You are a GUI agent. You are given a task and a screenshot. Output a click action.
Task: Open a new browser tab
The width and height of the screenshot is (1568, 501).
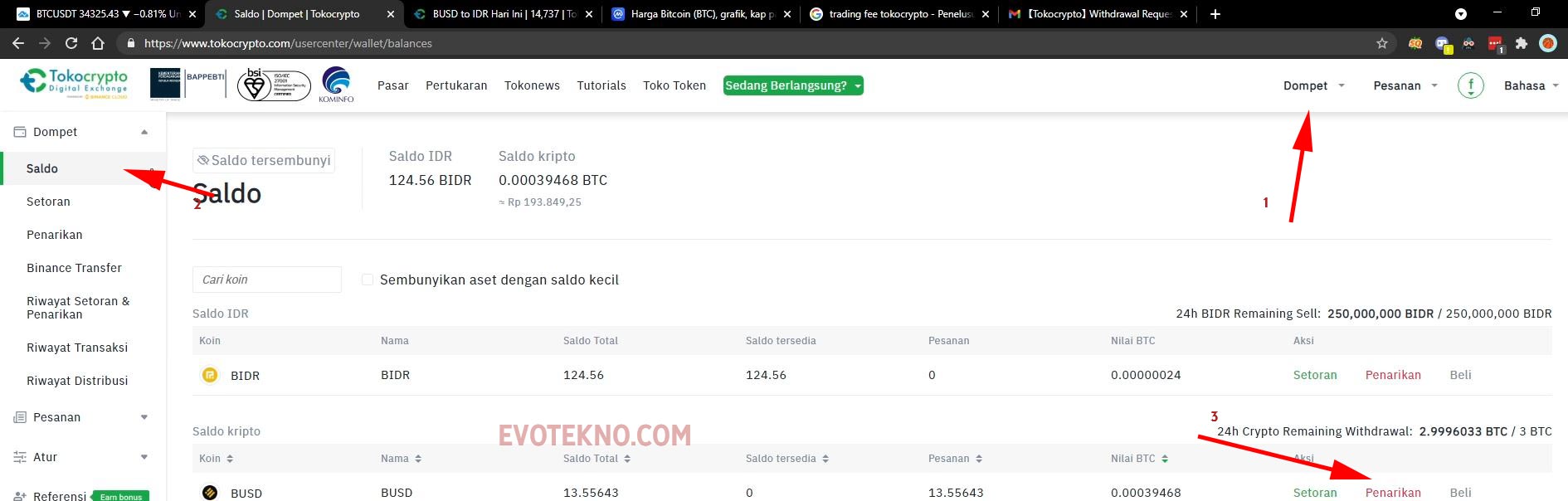coord(1215,14)
